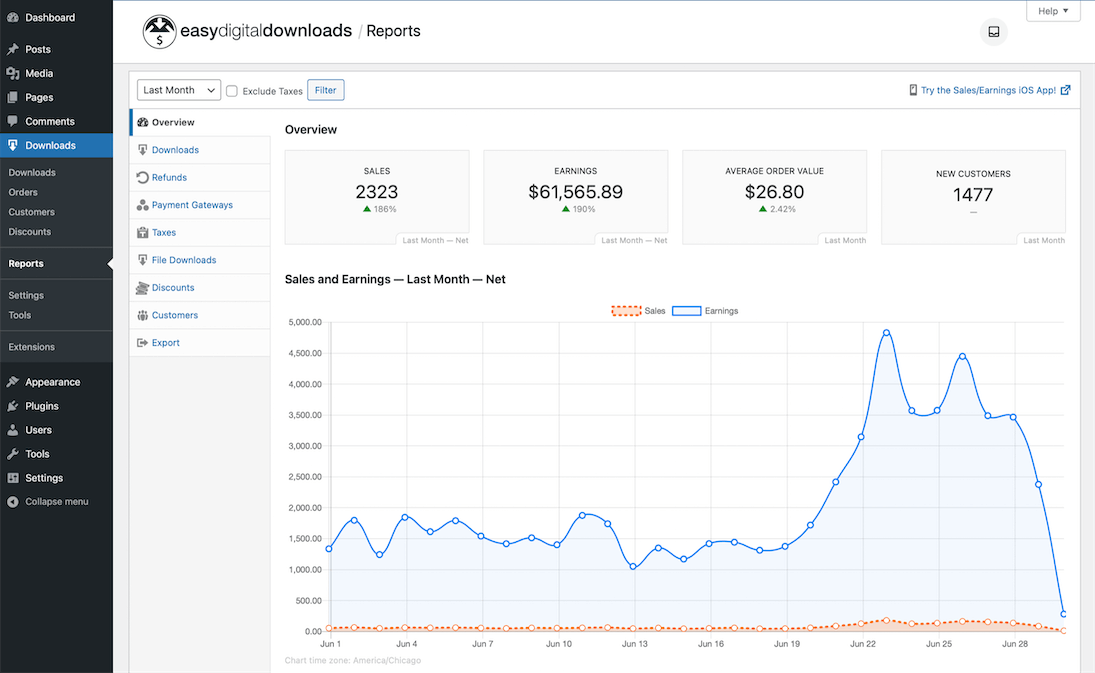
Task: Click the Refunds circular arrow icon
Action: point(142,177)
